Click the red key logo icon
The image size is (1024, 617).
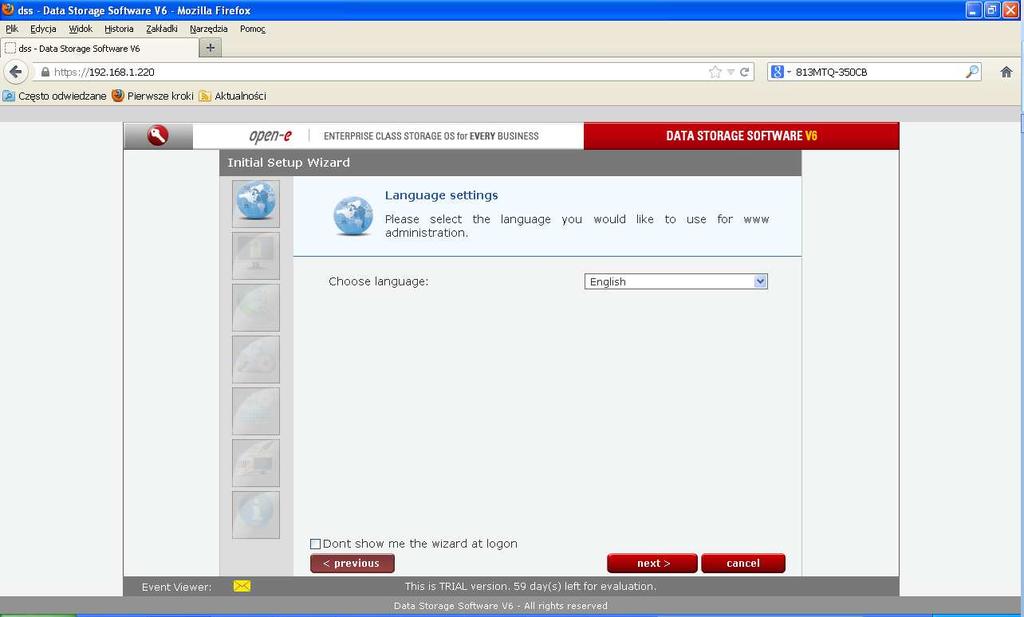[x=157, y=135]
